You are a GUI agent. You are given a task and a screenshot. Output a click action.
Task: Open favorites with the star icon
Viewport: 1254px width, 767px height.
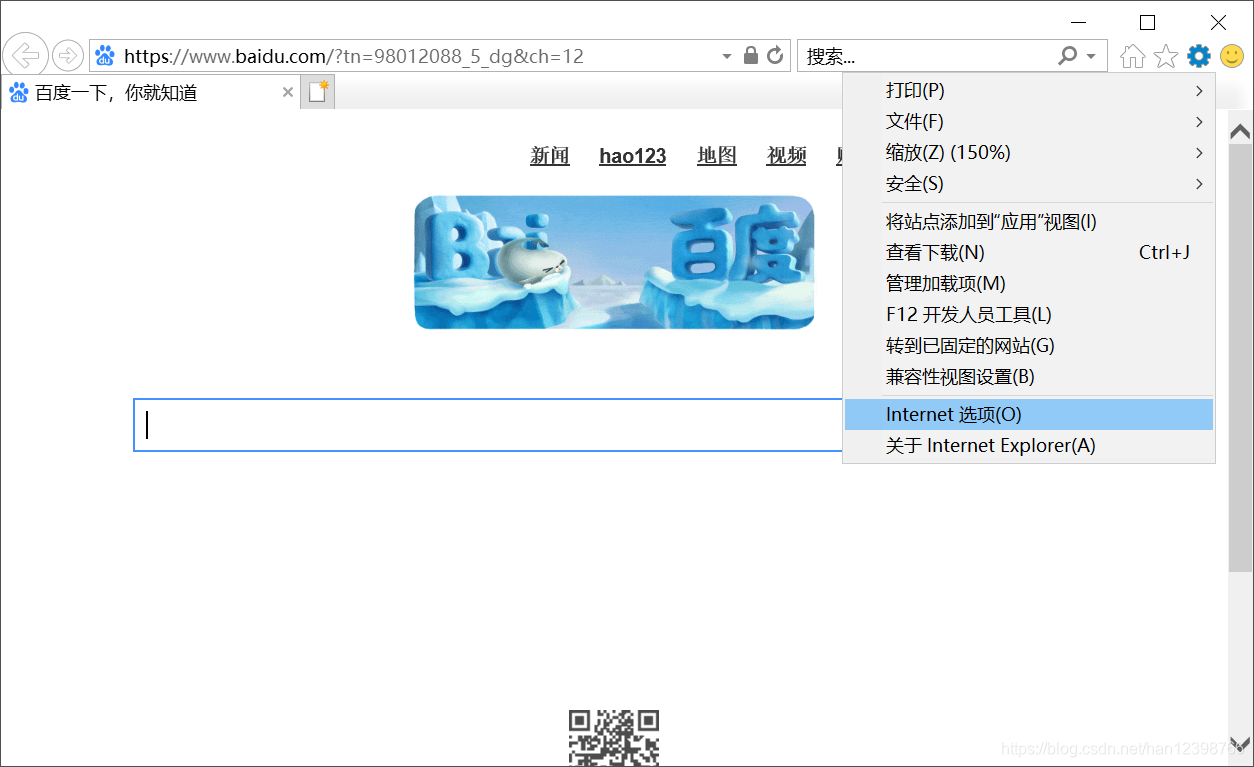pyautogui.click(x=1166, y=56)
